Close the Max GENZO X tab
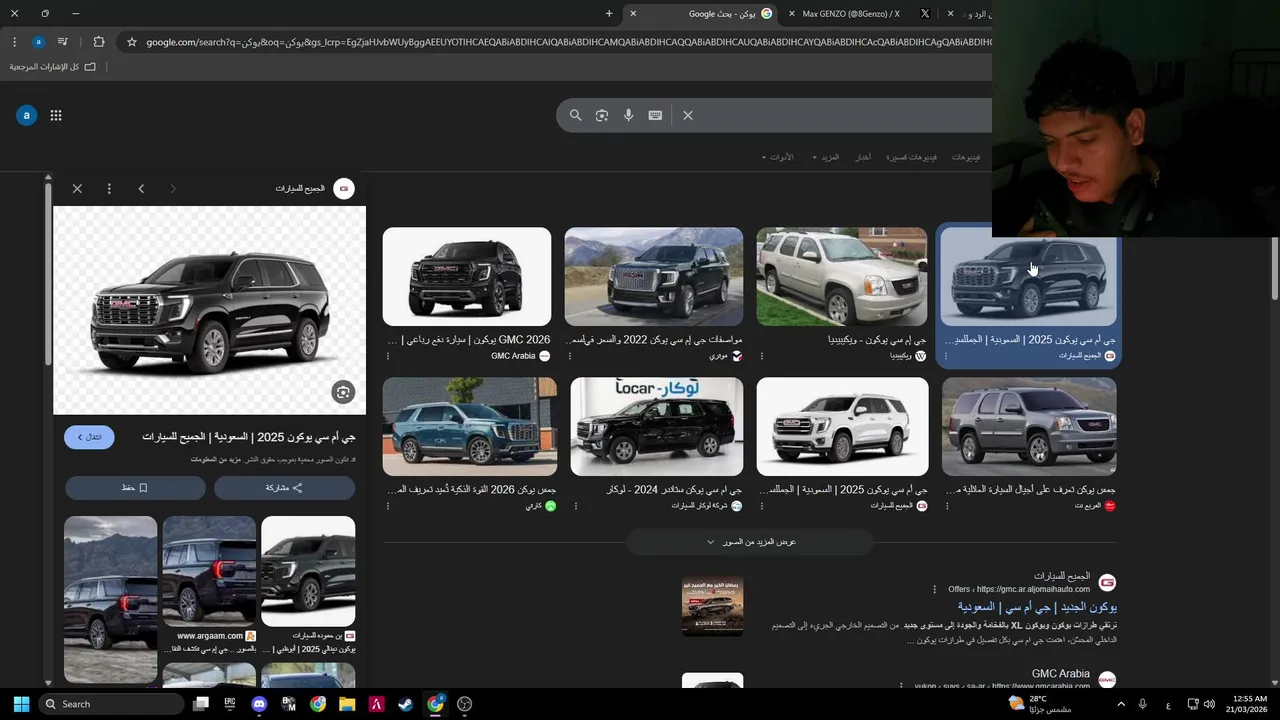The image size is (1280, 720). tap(790, 14)
